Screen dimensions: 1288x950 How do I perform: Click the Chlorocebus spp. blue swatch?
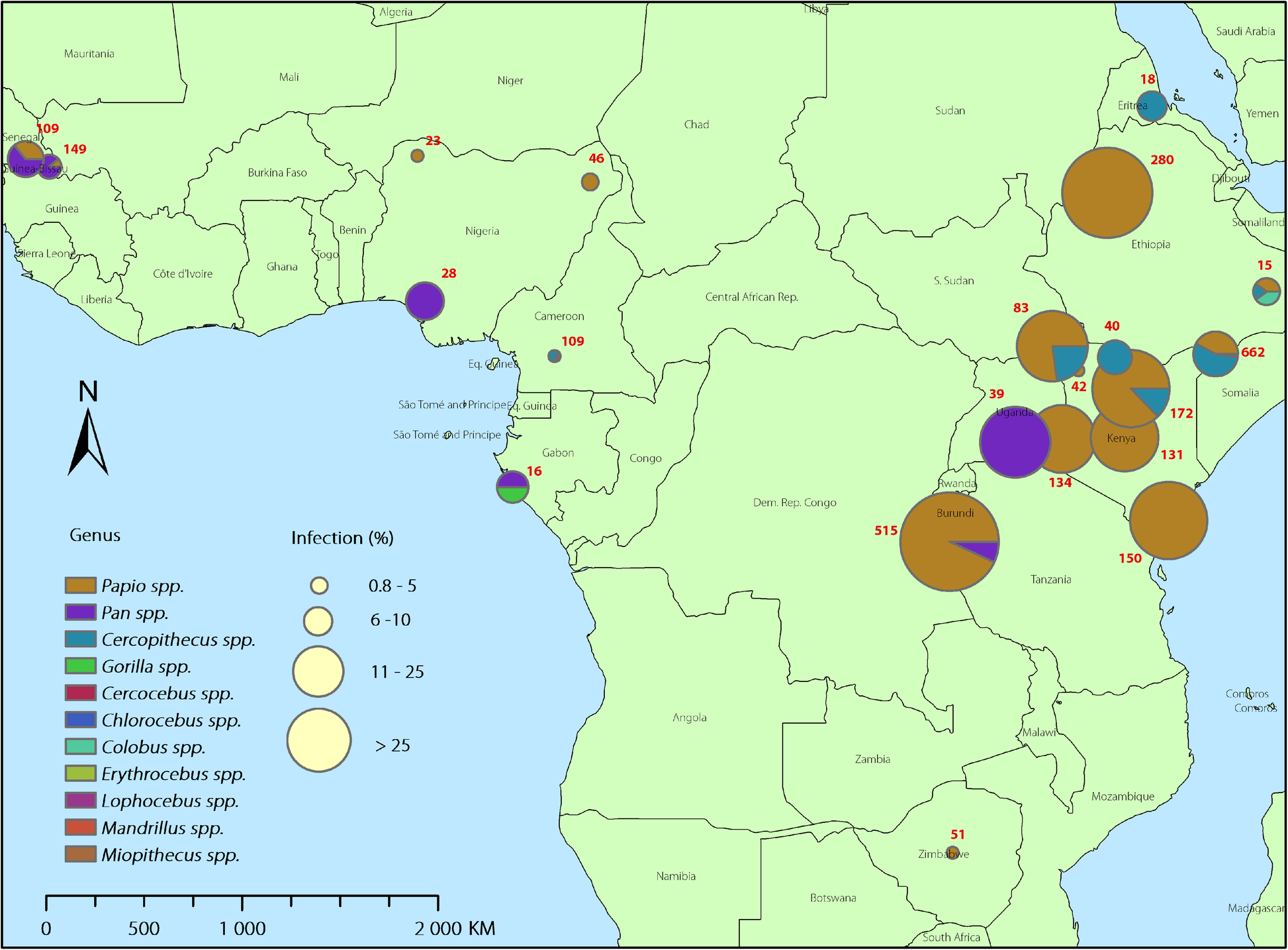coord(80,719)
